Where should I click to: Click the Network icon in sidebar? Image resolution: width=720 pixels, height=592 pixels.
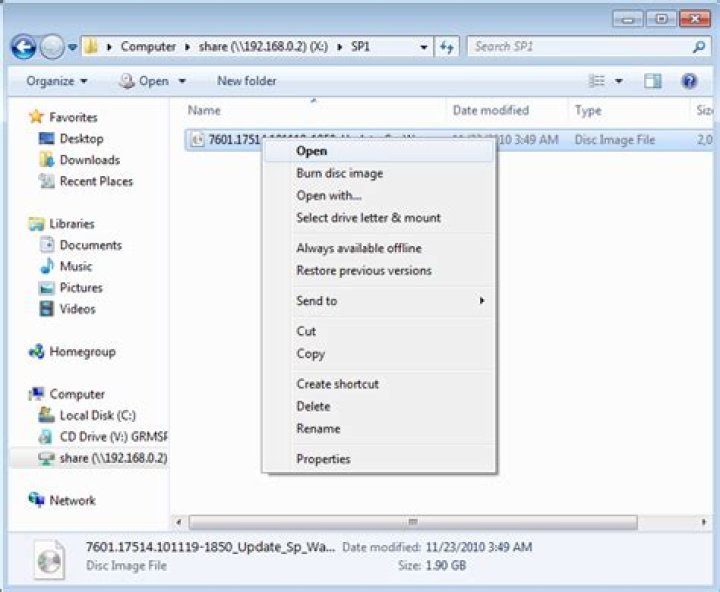point(37,500)
